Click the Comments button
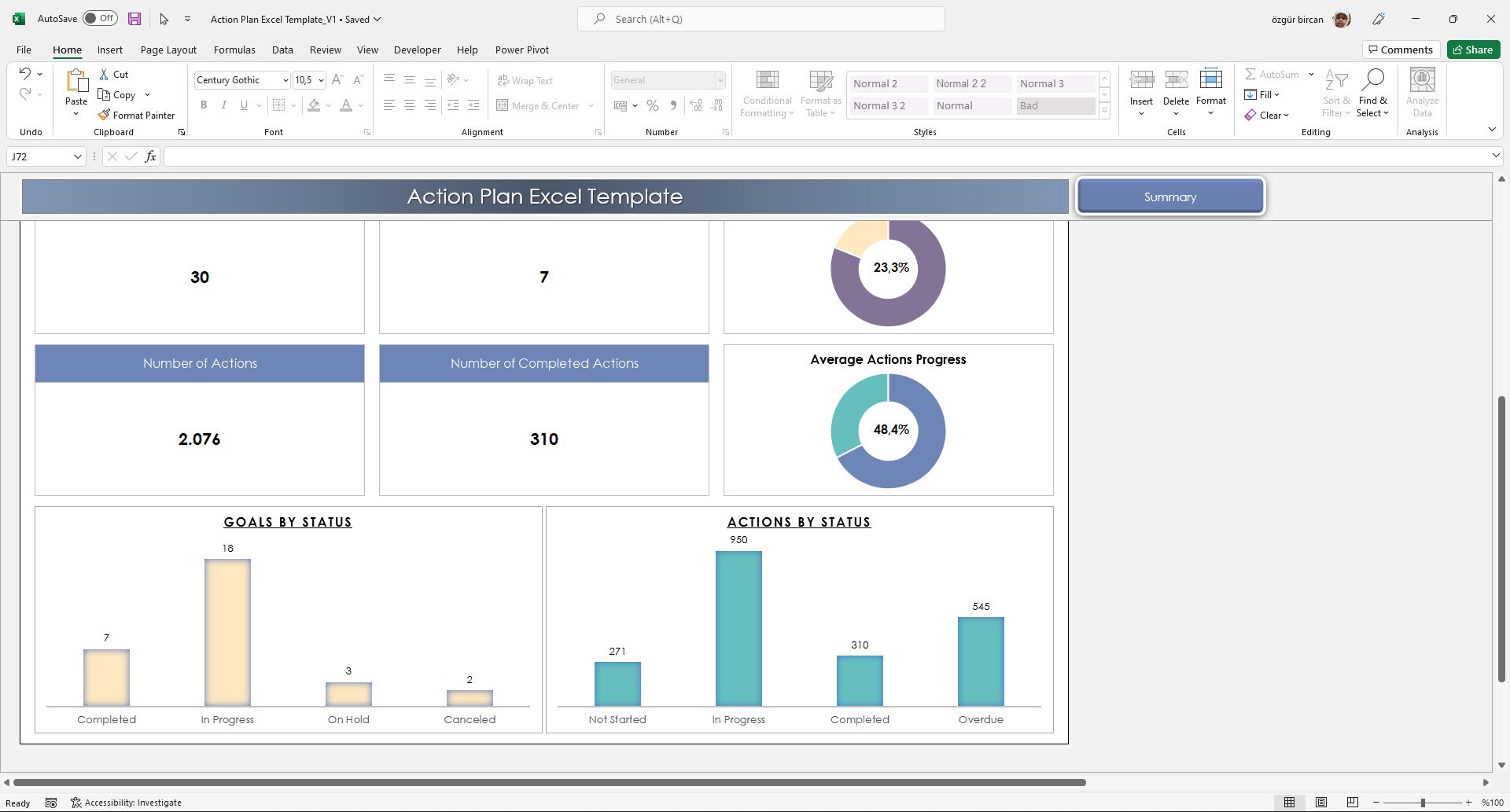This screenshot has width=1510, height=812. (x=1401, y=50)
